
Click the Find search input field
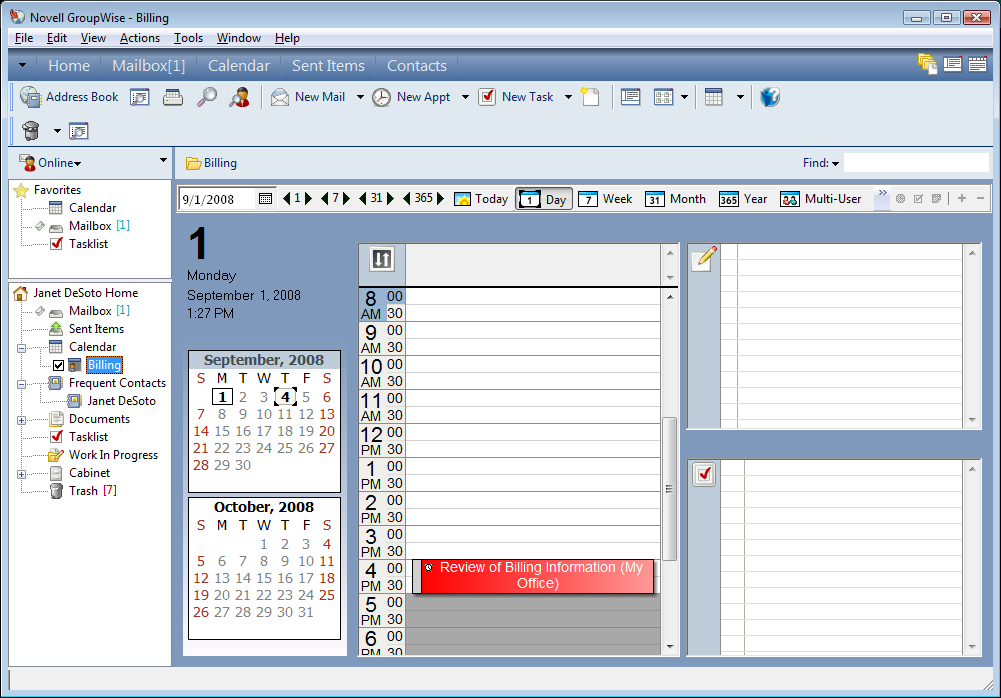[x=916, y=163]
